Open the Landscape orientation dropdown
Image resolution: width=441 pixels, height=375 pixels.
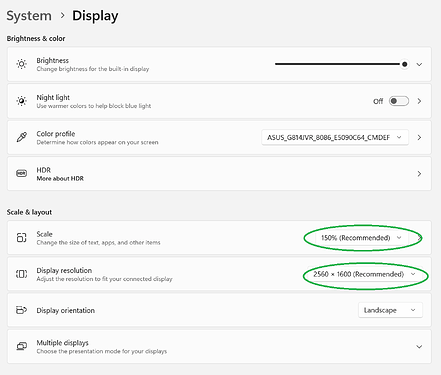click(390, 310)
